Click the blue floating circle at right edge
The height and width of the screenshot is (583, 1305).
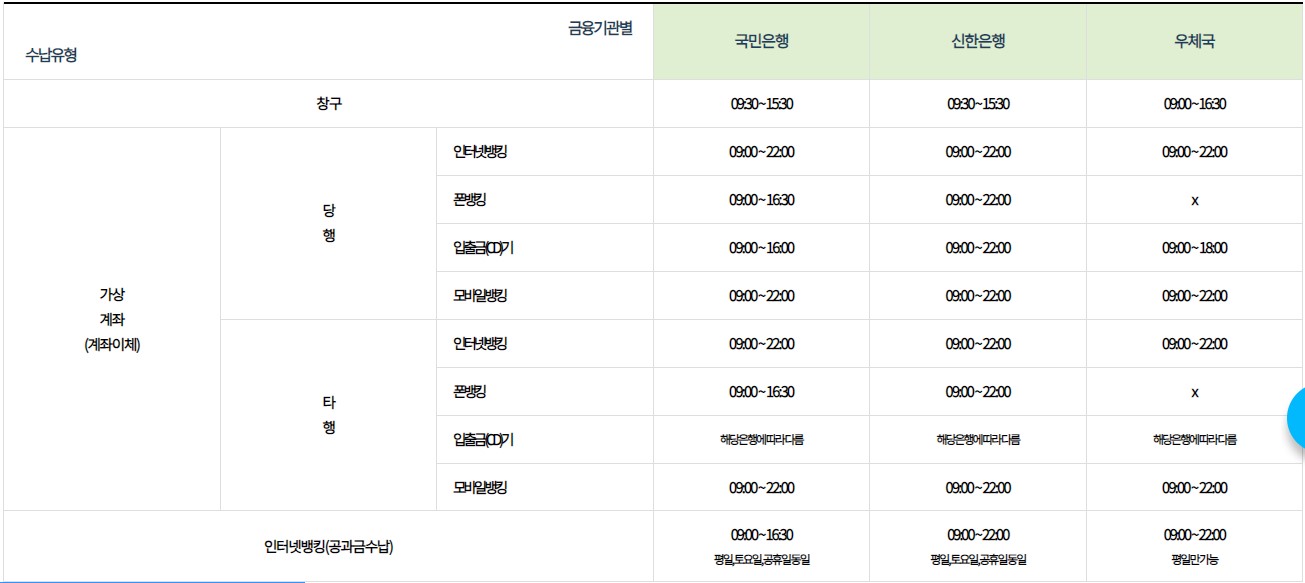pos(1296,418)
